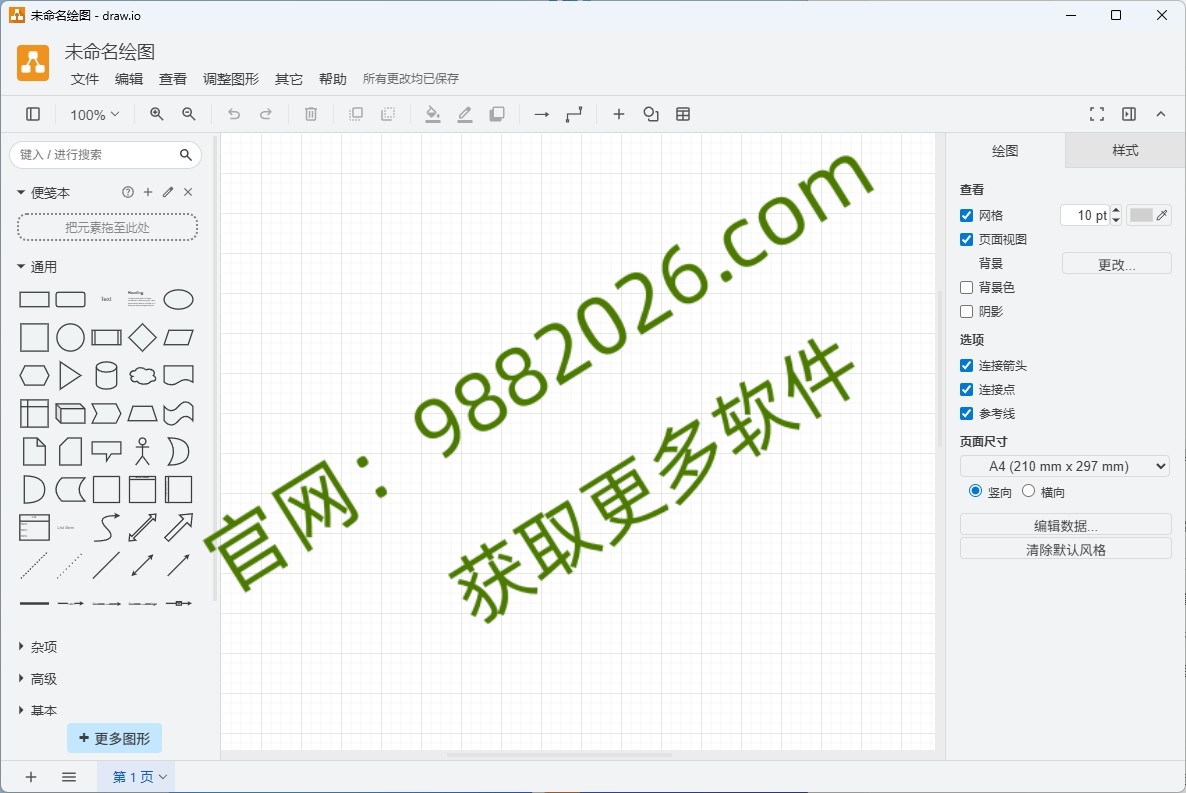
Task: Open the A4 page size dropdown
Action: [1065, 466]
